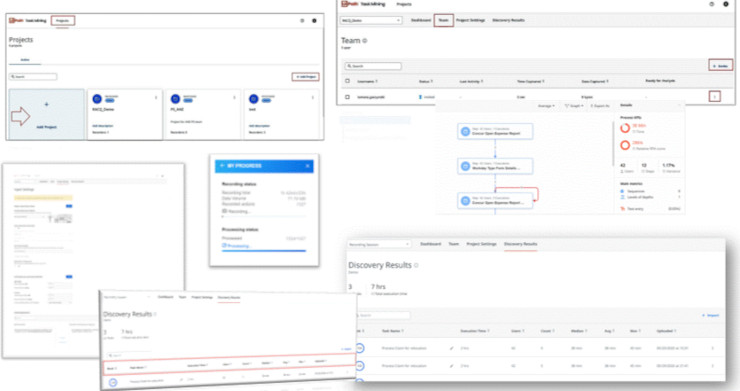This screenshot has width=740, height=391.
Task: Toggle the lower blue switch in Project Settings window
Action: (69, 277)
